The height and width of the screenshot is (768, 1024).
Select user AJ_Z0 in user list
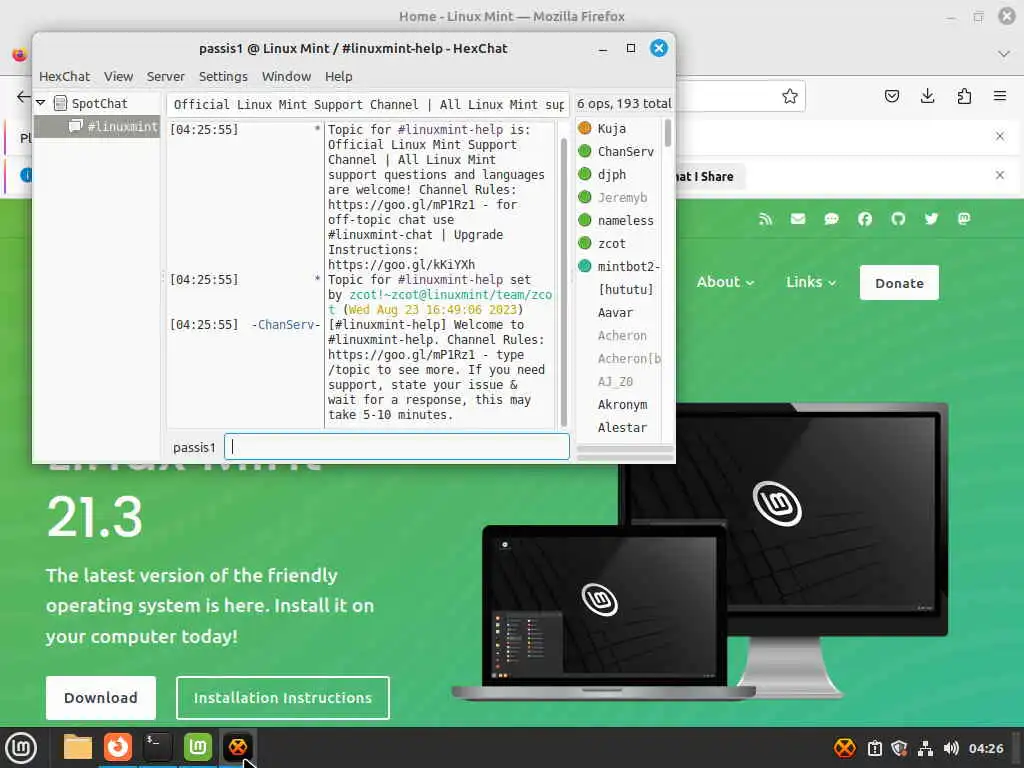click(x=615, y=381)
